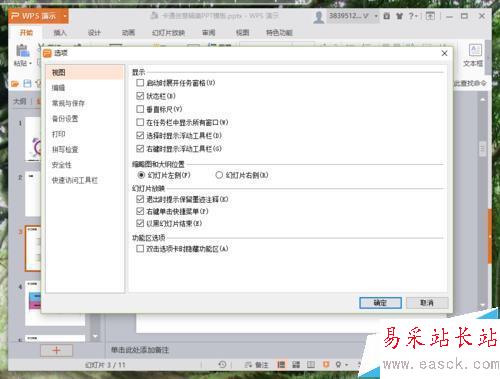The image size is (500, 379).
Task: Click the skin (shirt) icon in title bar
Action: click(x=399, y=16)
